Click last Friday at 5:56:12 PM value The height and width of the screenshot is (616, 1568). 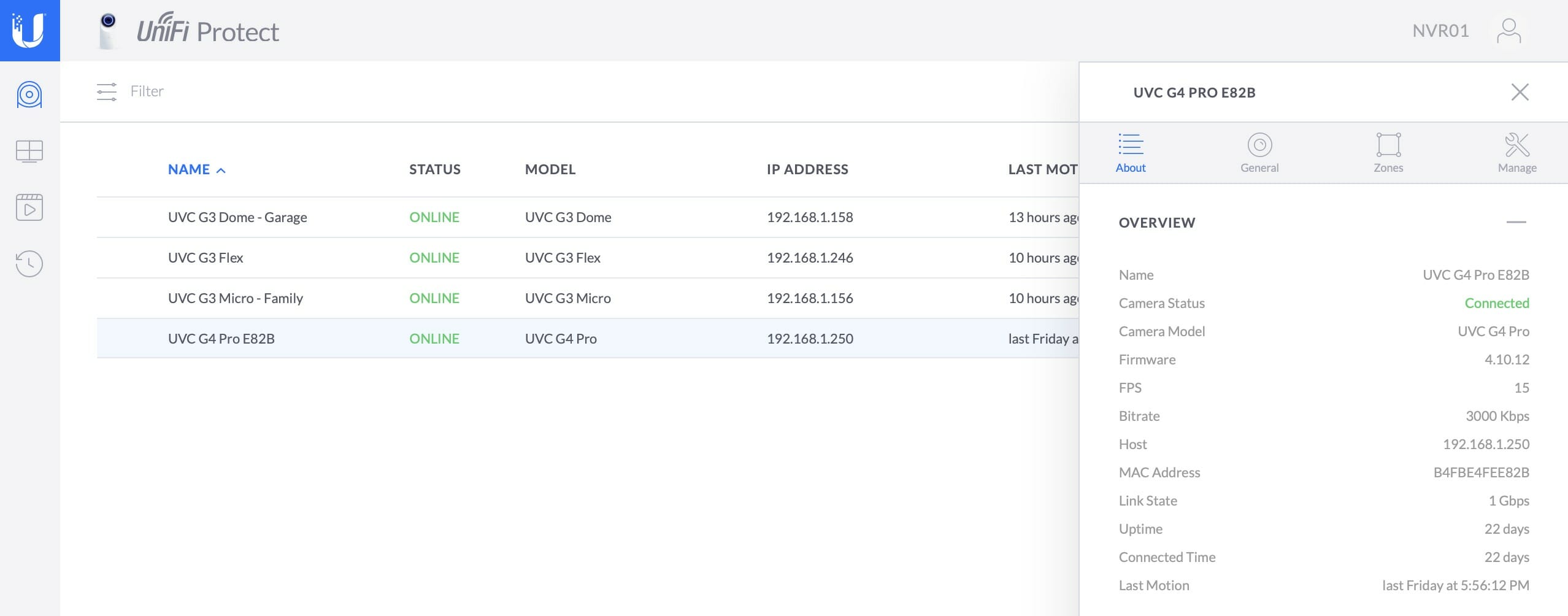point(1456,585)
